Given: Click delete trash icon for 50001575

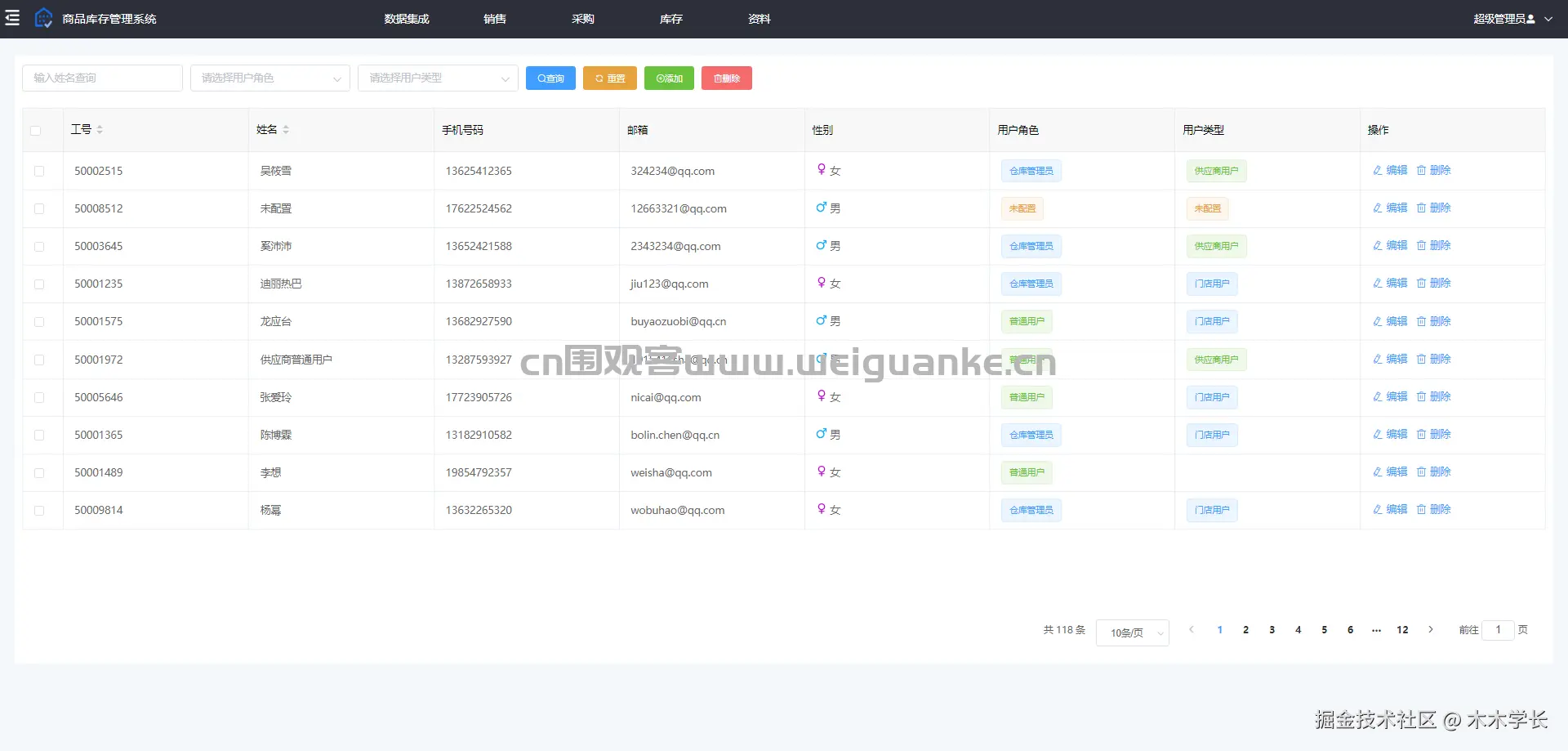Looking at the screenshot, I should coord(1421,321).
